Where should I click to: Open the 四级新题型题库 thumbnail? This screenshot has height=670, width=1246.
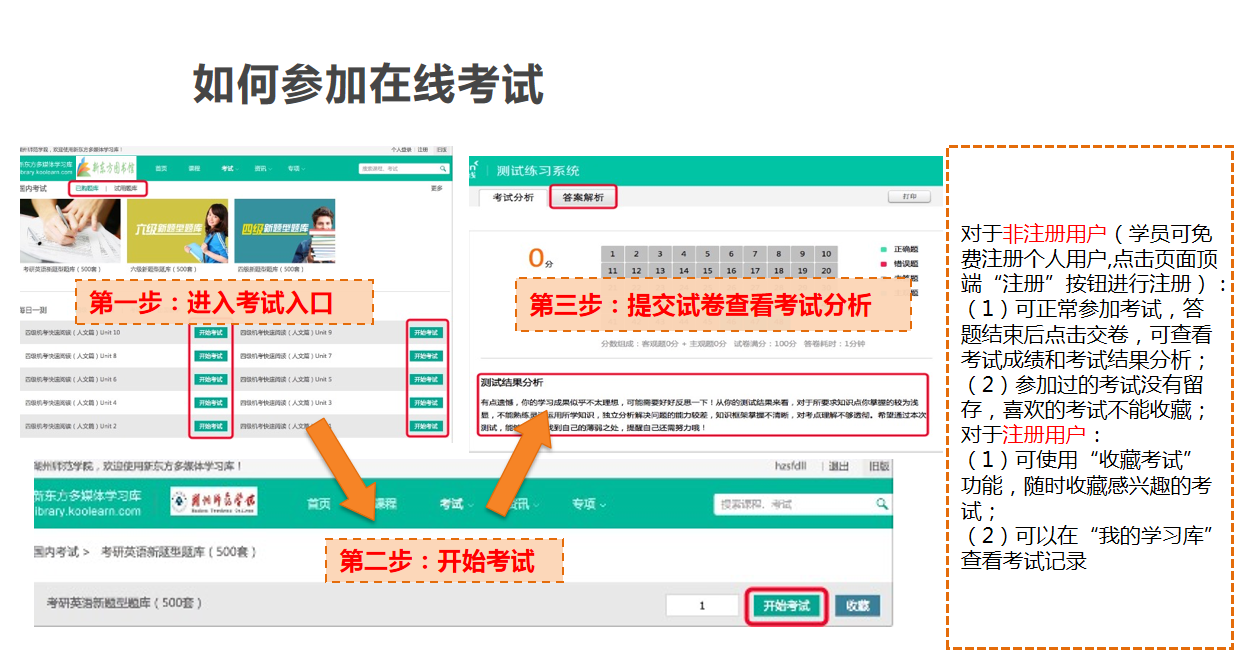tap(284, 230)
